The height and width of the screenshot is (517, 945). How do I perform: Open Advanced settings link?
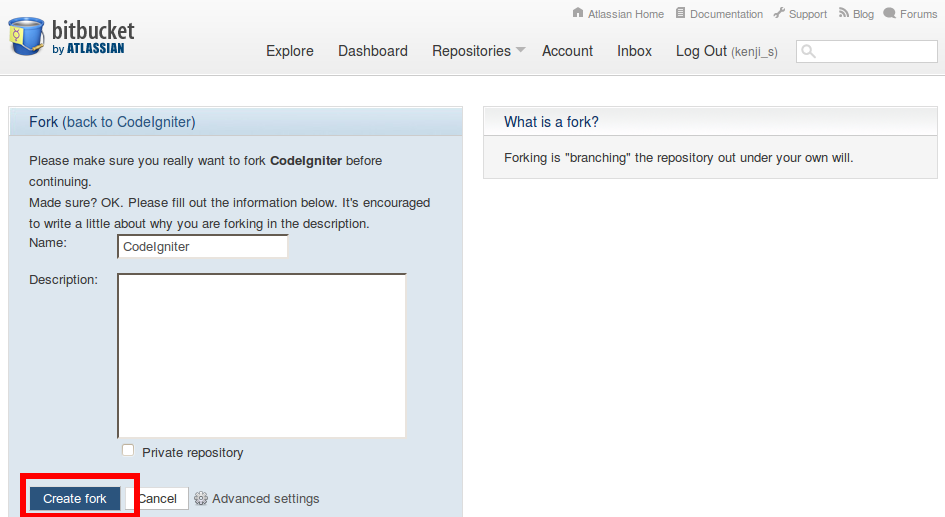coord(266,498)
